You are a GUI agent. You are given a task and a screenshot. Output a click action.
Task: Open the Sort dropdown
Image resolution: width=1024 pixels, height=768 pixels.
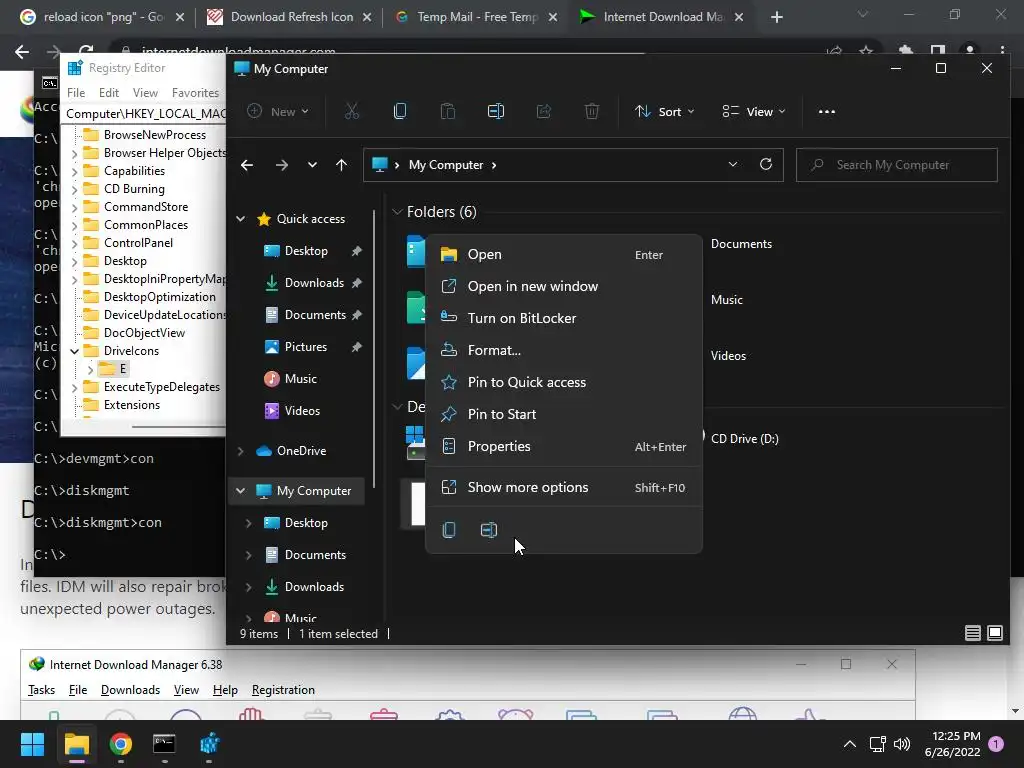pyautogui.click(x=664, y=112)
